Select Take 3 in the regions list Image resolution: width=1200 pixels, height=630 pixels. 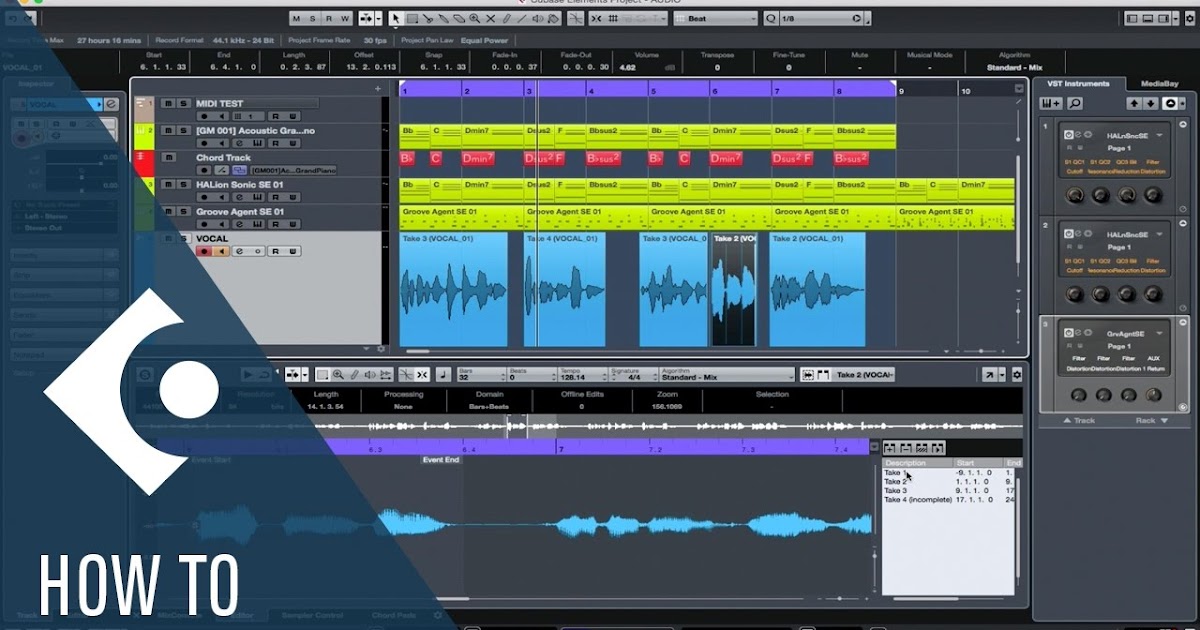896,490
